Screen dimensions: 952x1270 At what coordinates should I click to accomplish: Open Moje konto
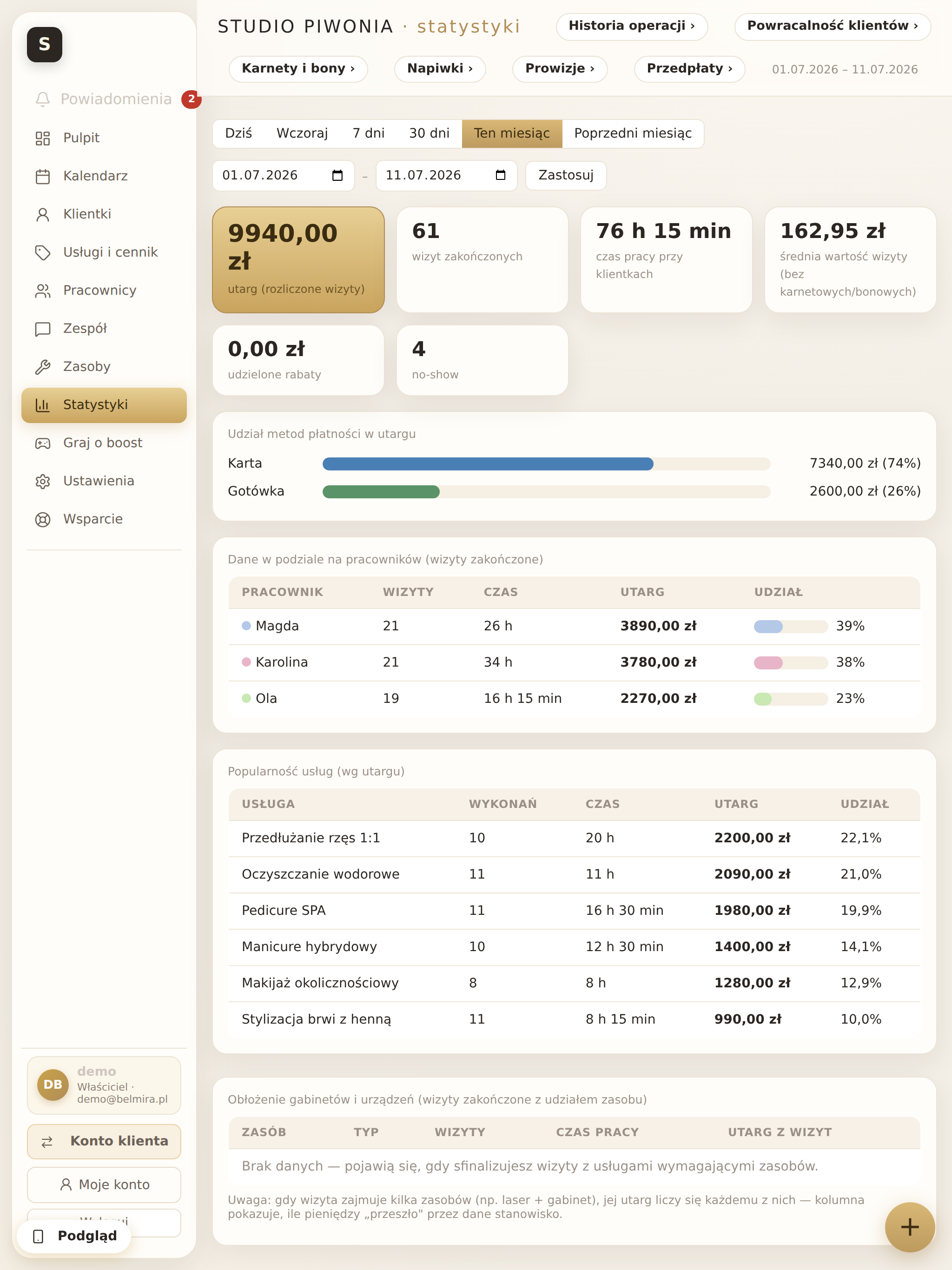tap(104, 1184)
